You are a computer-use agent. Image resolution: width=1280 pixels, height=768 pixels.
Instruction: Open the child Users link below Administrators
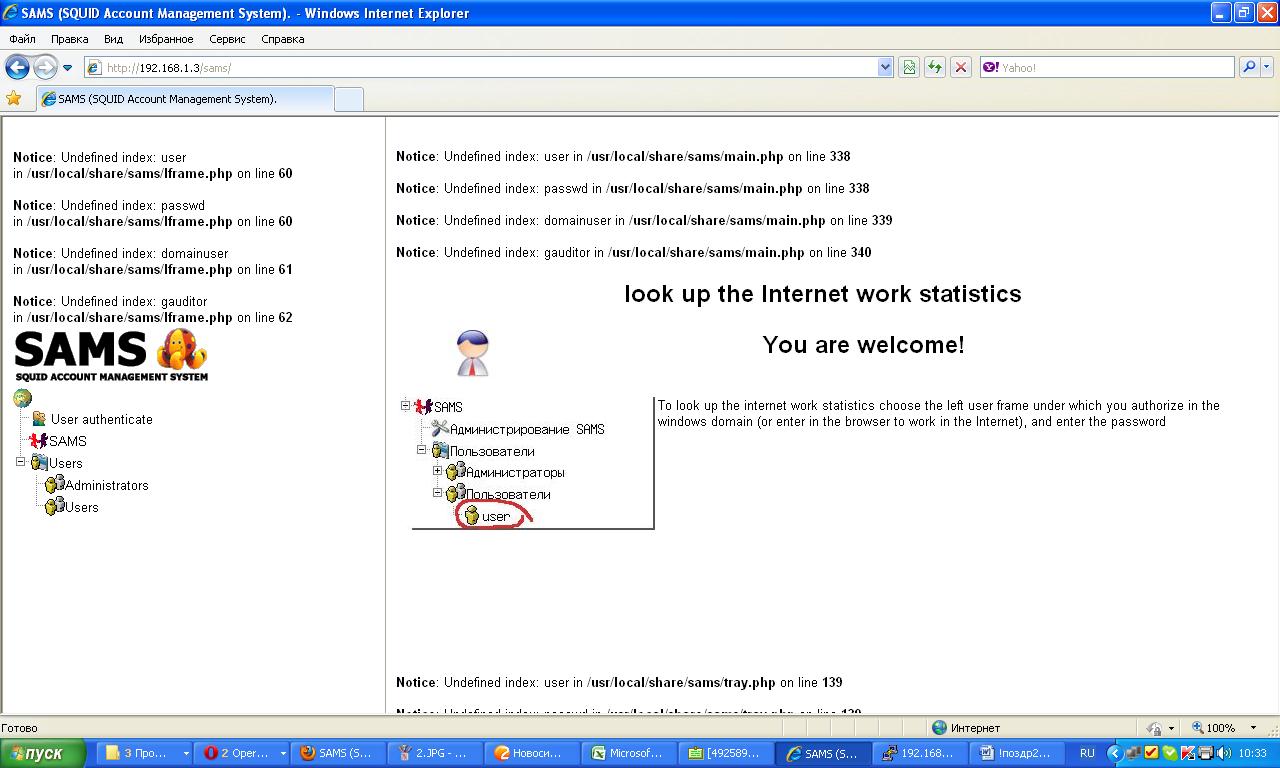[82, 507]
